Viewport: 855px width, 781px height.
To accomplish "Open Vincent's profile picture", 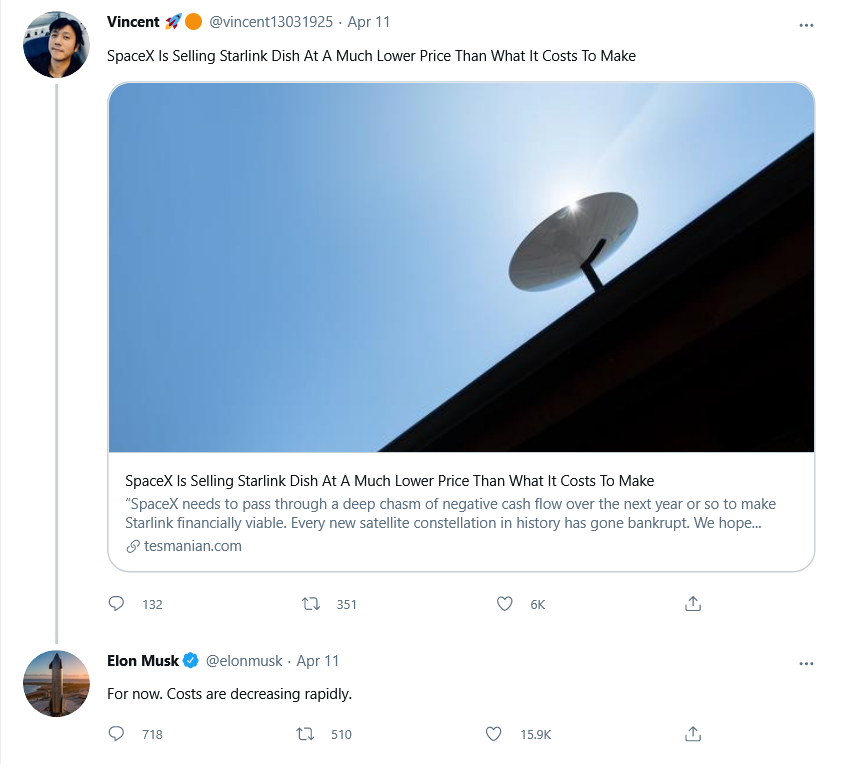I will (56, 45).
